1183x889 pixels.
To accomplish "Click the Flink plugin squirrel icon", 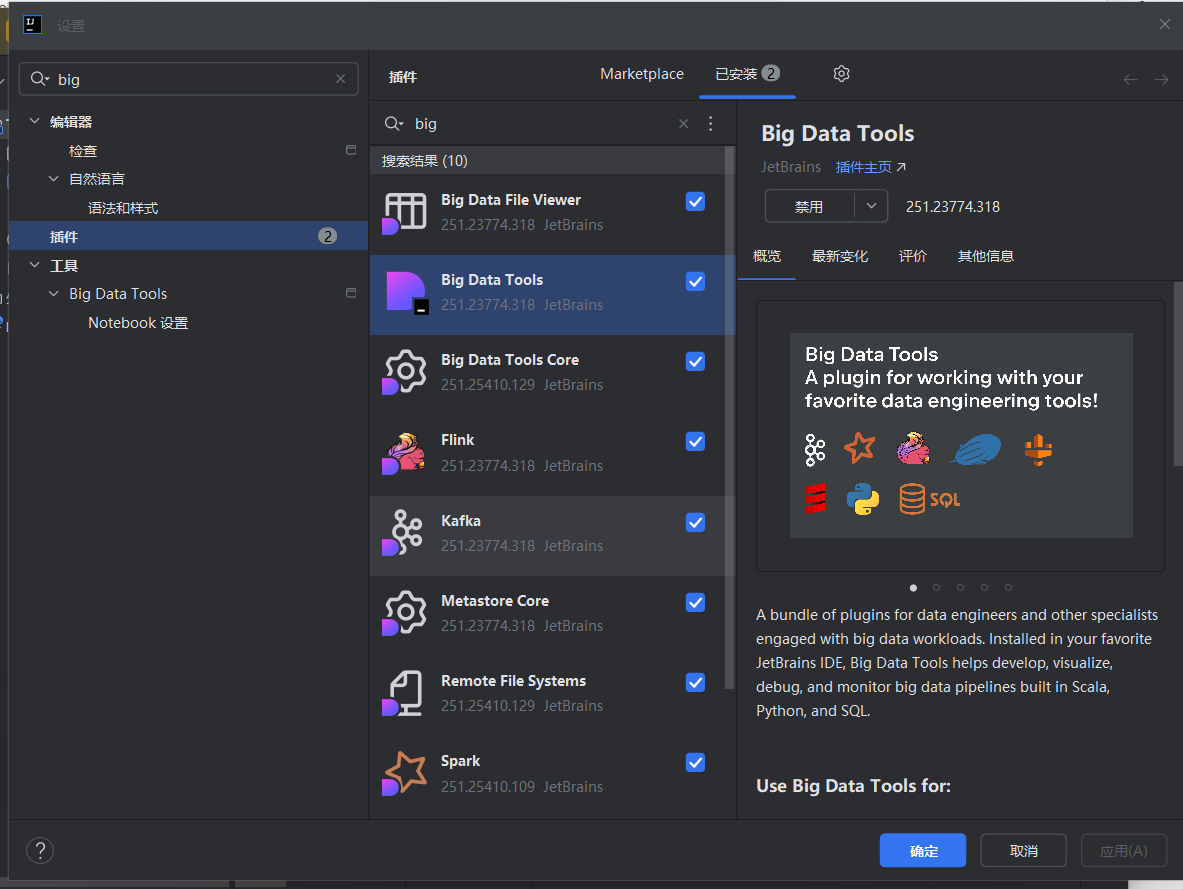I will coord(405,454).
